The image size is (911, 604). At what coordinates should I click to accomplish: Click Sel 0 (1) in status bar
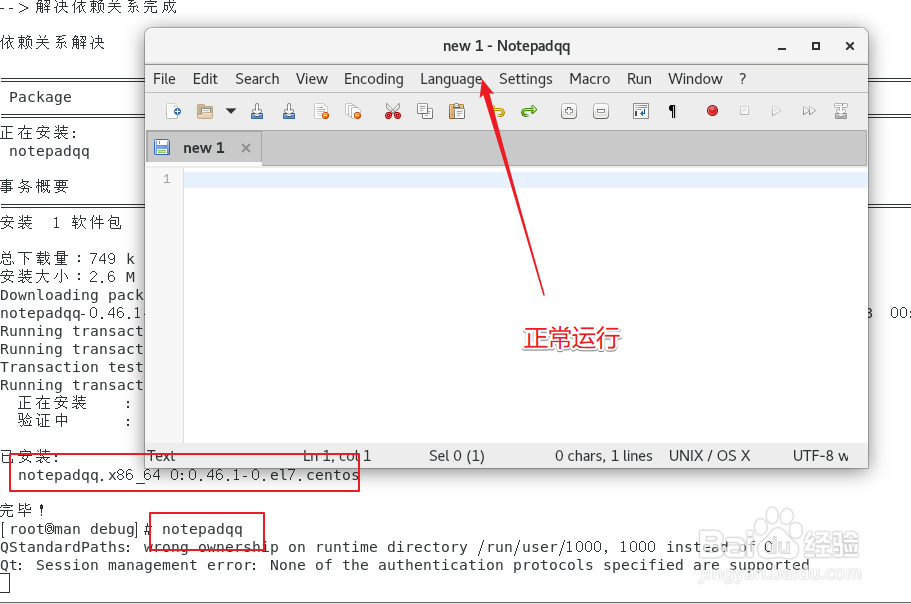457,456
